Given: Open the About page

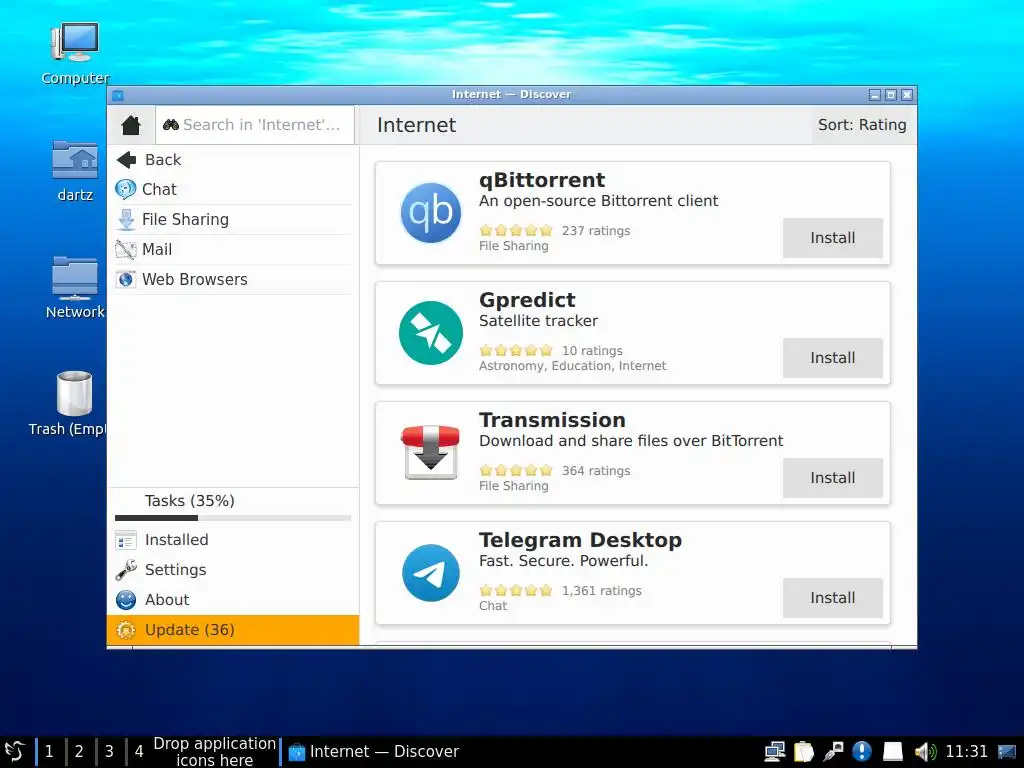Looking at the screenshot, I should pyautogui.click(x=234, y=600).
